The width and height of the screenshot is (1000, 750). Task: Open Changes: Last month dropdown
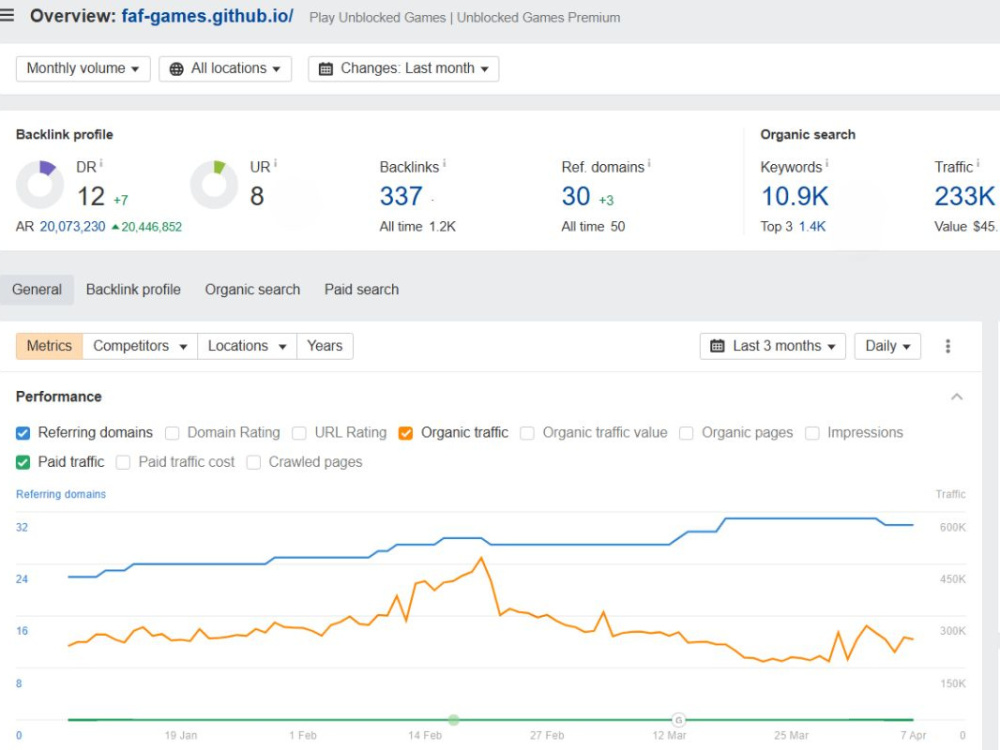tap(403, 69)
